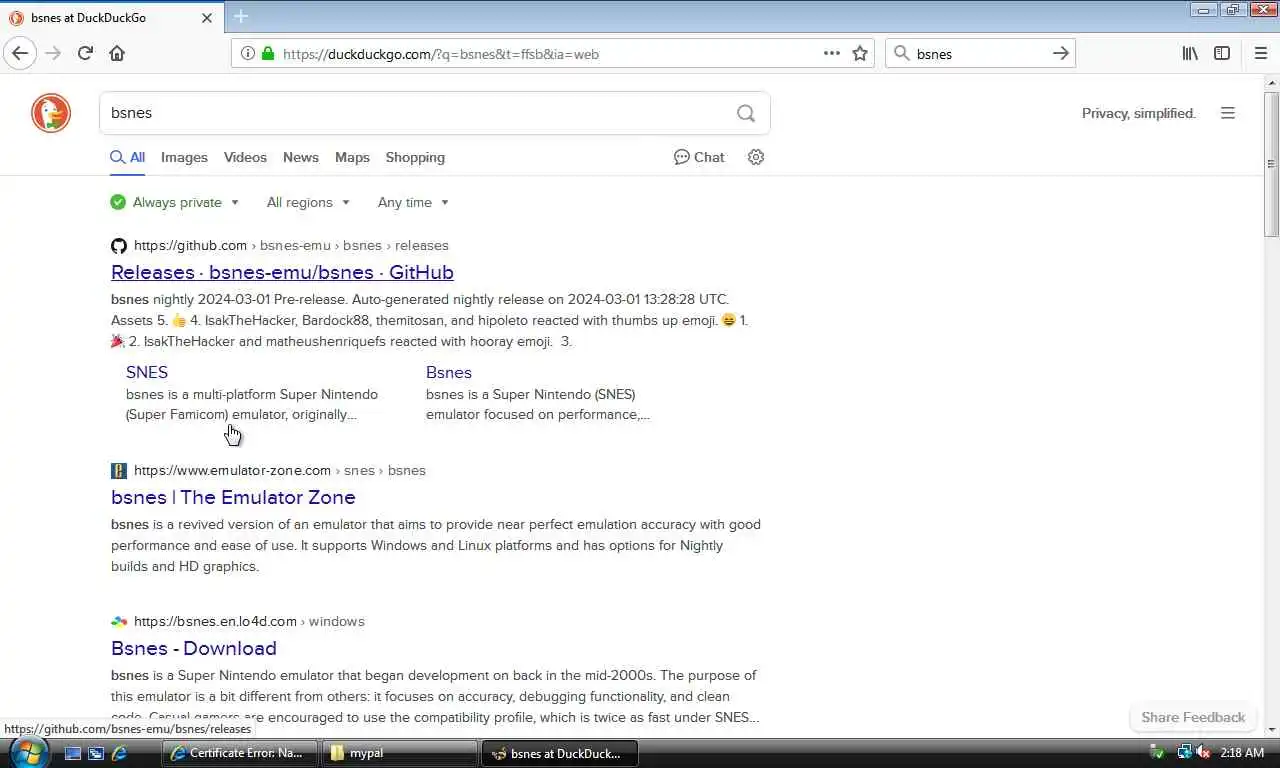Open DuckDuckGo Chat
This screenshot has width=1280, height=768.
point(699,157)
